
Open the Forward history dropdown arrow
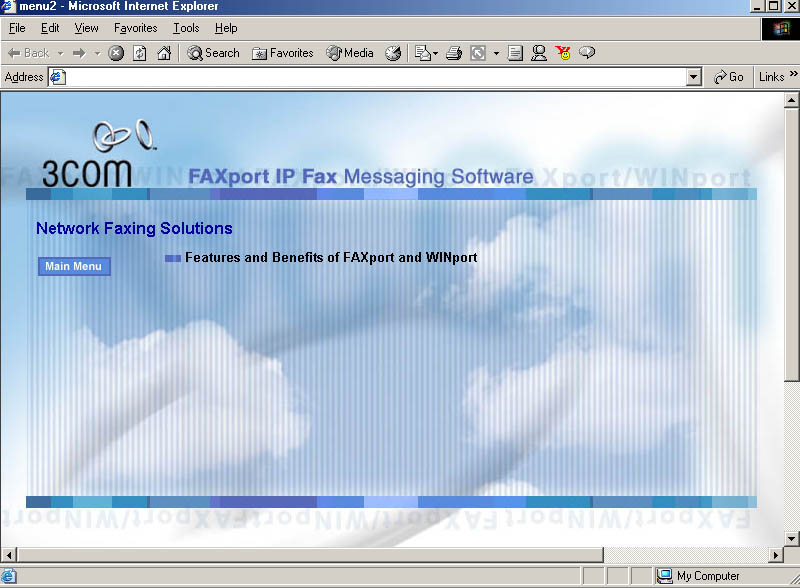tap(97, 53)
